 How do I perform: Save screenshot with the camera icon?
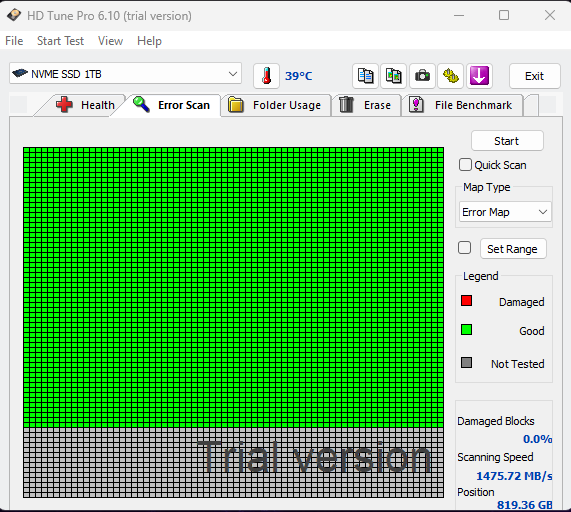(x=422, y=76)
